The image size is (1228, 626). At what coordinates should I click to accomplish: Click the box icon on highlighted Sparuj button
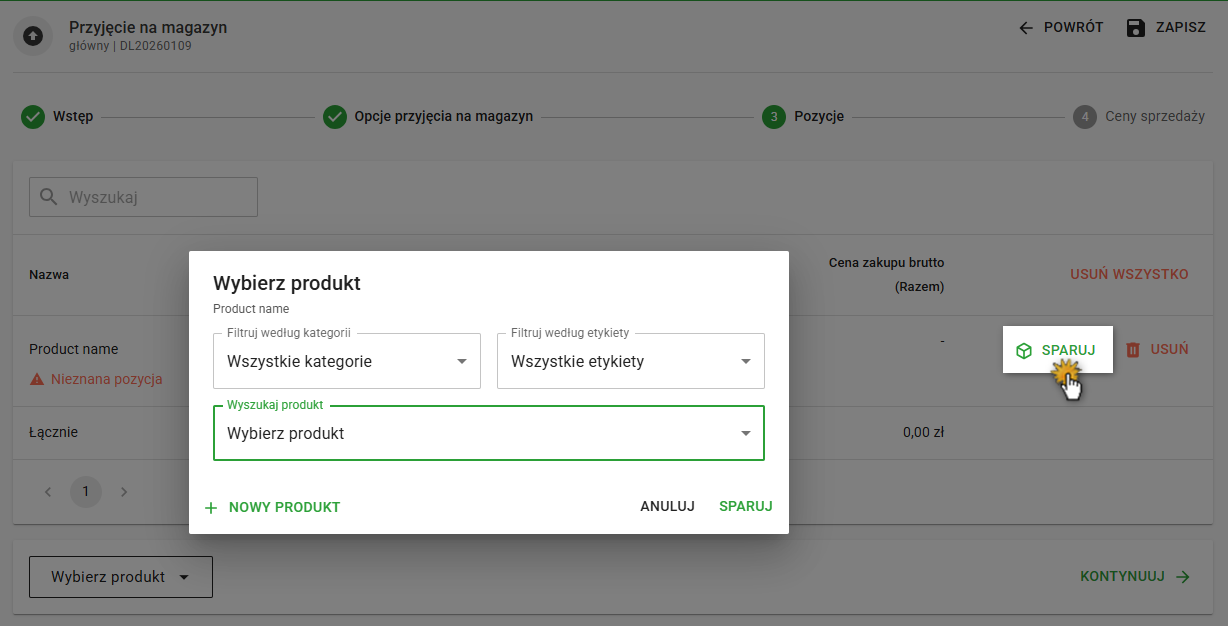pos(1024,351)
